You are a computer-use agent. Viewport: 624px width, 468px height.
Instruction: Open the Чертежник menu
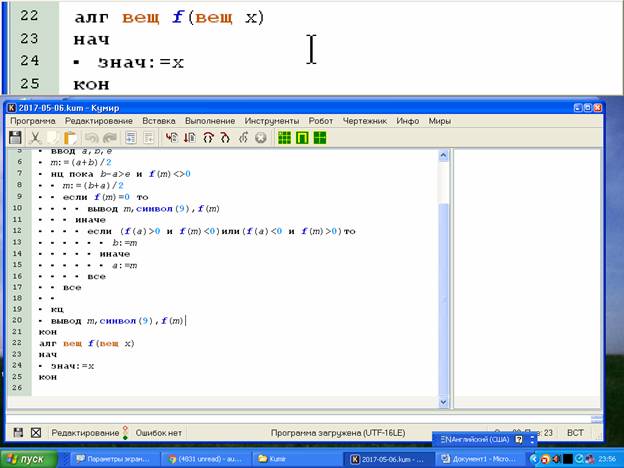tap(365, 121)
